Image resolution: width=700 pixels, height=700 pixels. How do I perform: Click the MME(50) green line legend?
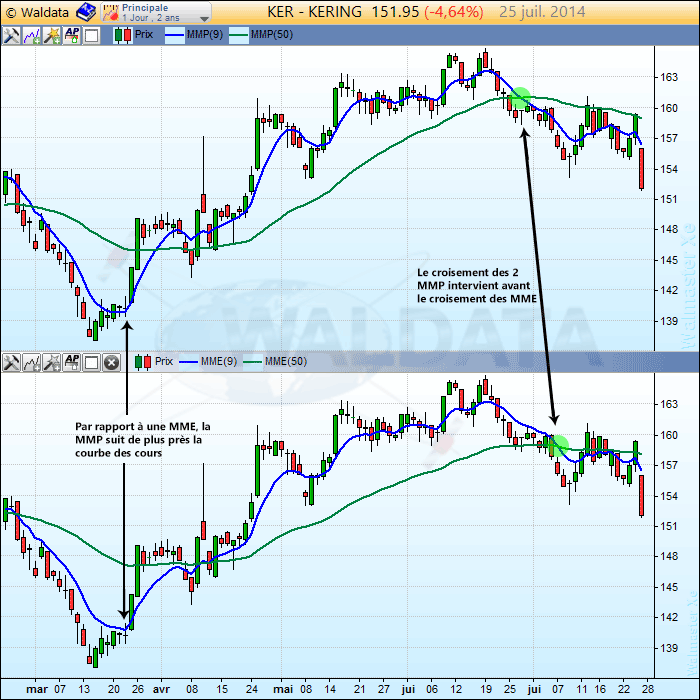[275, 362]
